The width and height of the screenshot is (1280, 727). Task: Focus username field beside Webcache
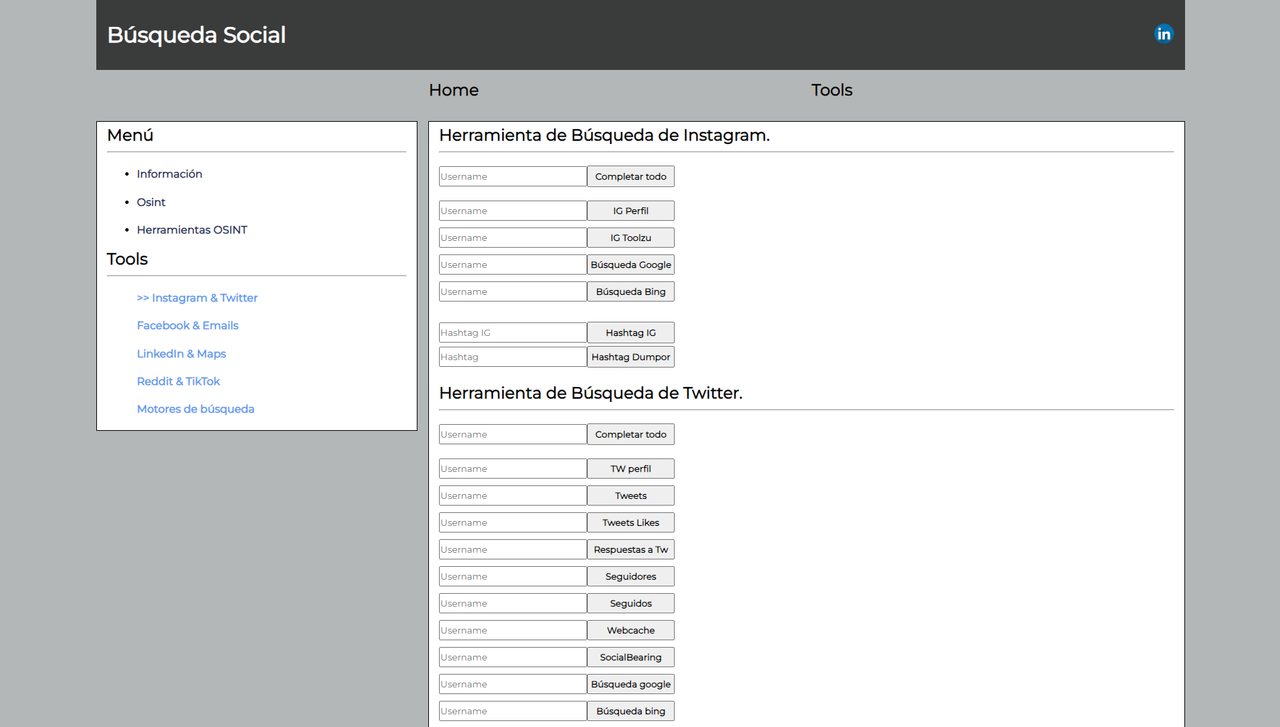[x=513, y=631]
